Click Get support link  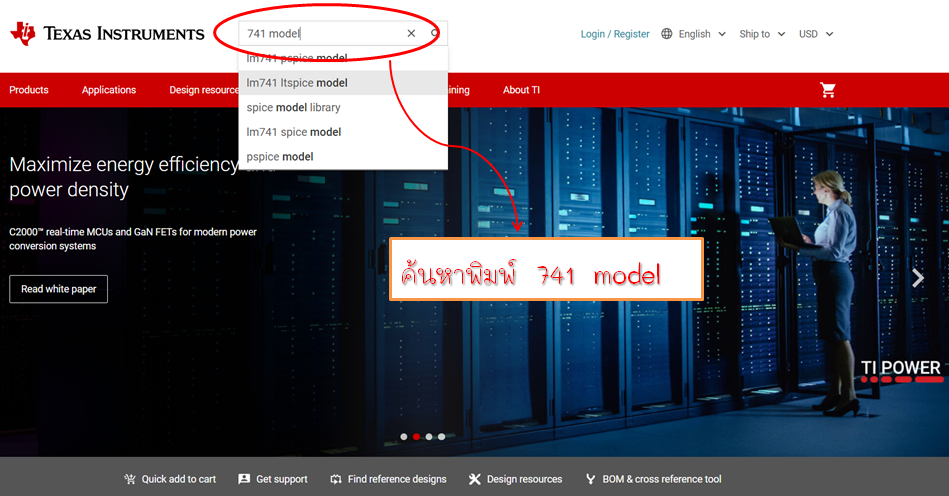282,479
